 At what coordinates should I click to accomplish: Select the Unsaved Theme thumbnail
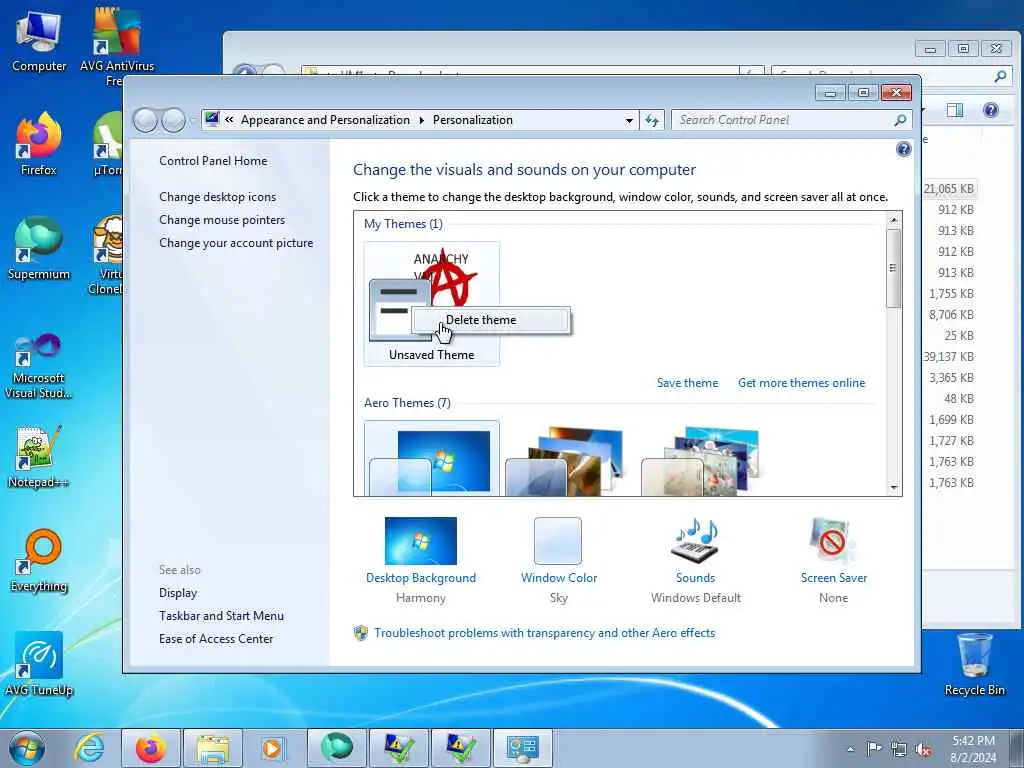[432, 304]
